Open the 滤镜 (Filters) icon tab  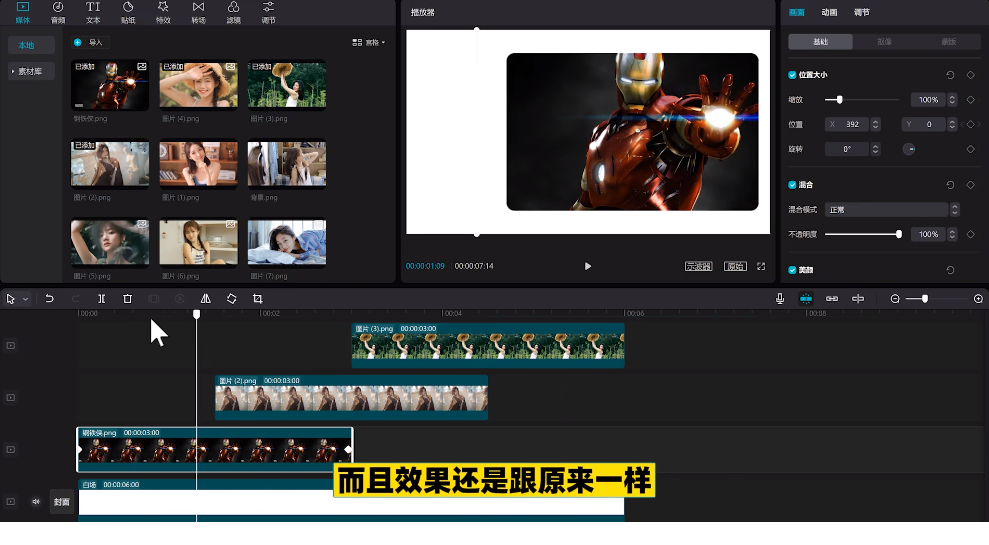(x=233, y=13)
